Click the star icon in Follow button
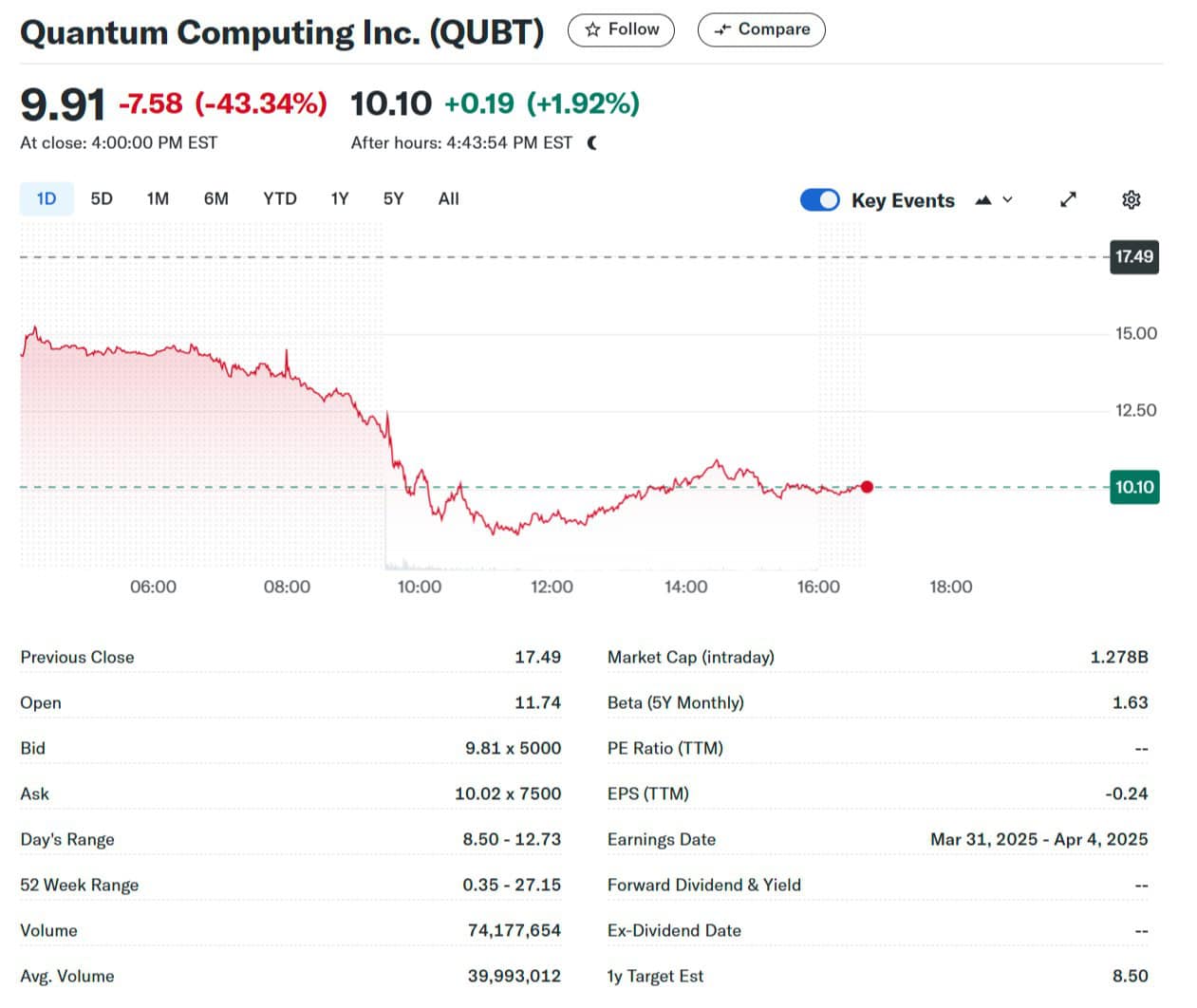Screen dimensions: 1197x1008 click(x=590, y=29)
